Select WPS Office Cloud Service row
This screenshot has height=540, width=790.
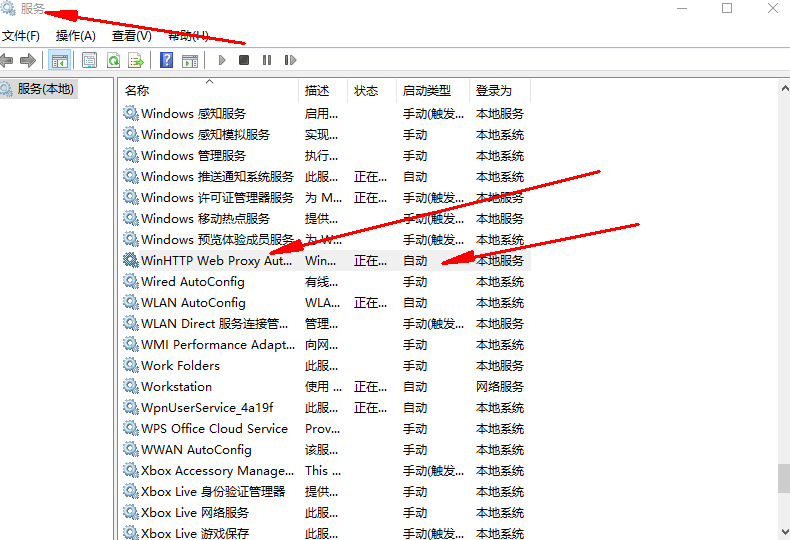click(326, 429)
